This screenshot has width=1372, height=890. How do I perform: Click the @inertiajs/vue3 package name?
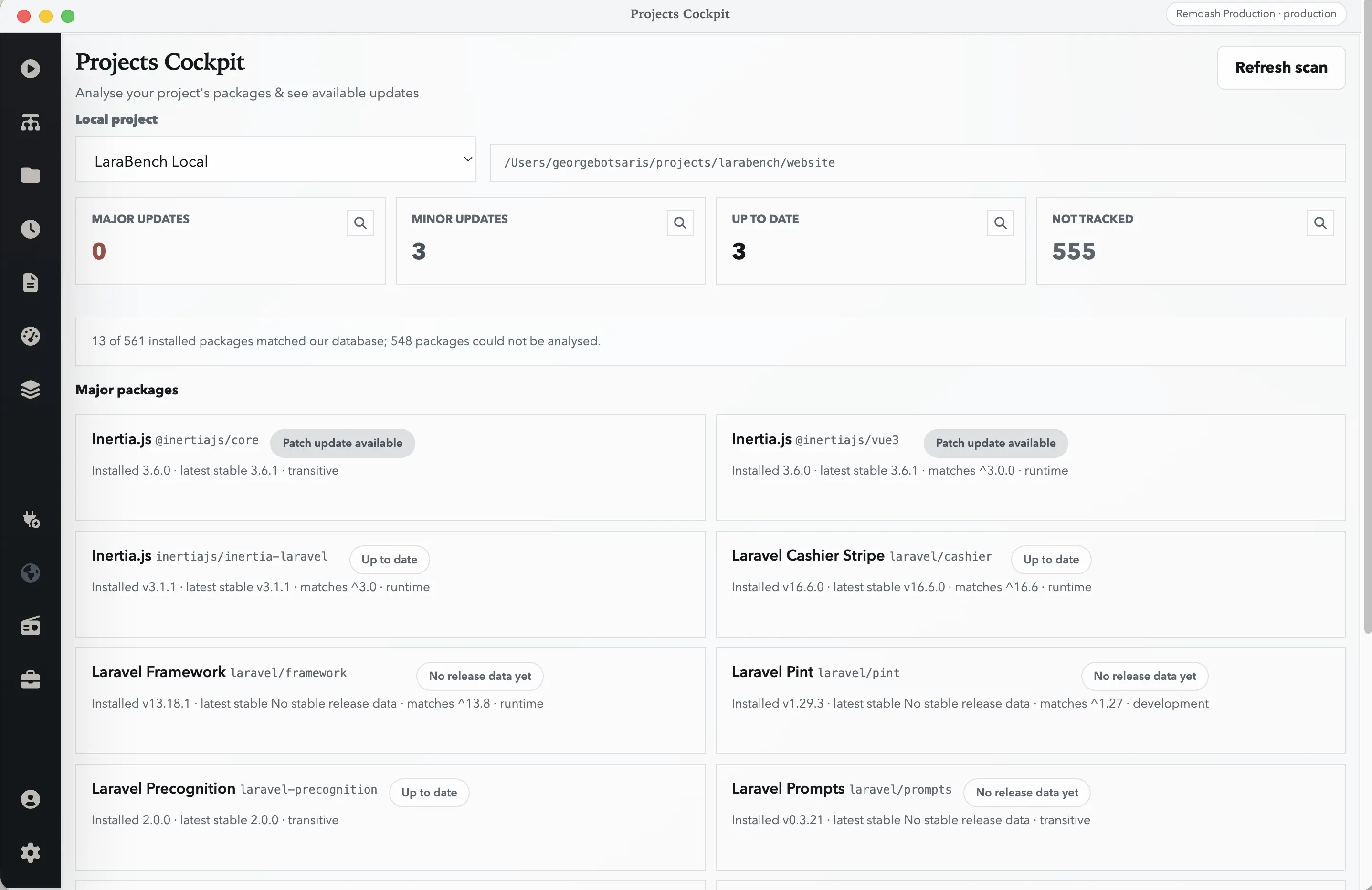coord(847,440)
